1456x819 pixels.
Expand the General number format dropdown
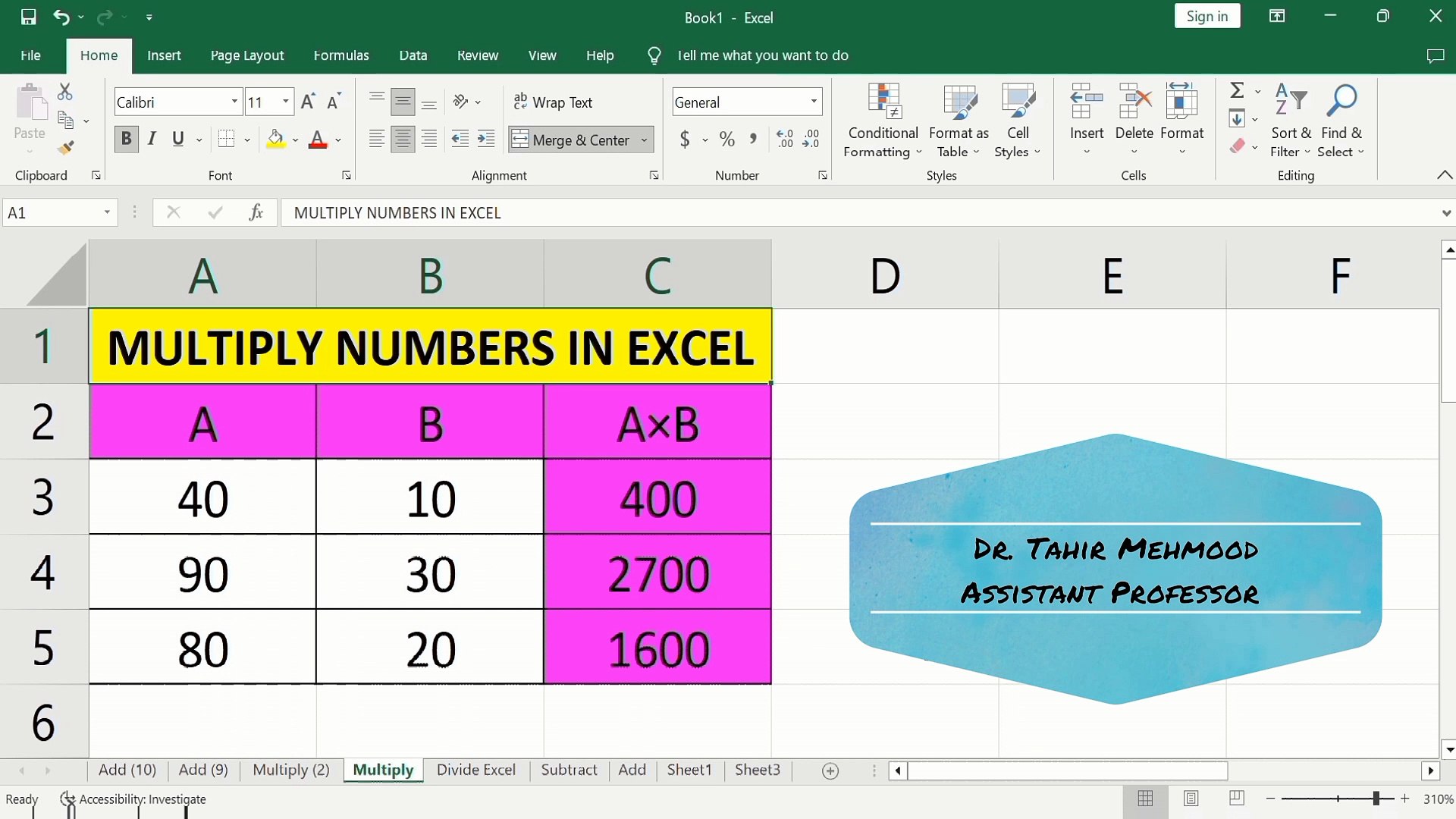click(x=814, y=102)
